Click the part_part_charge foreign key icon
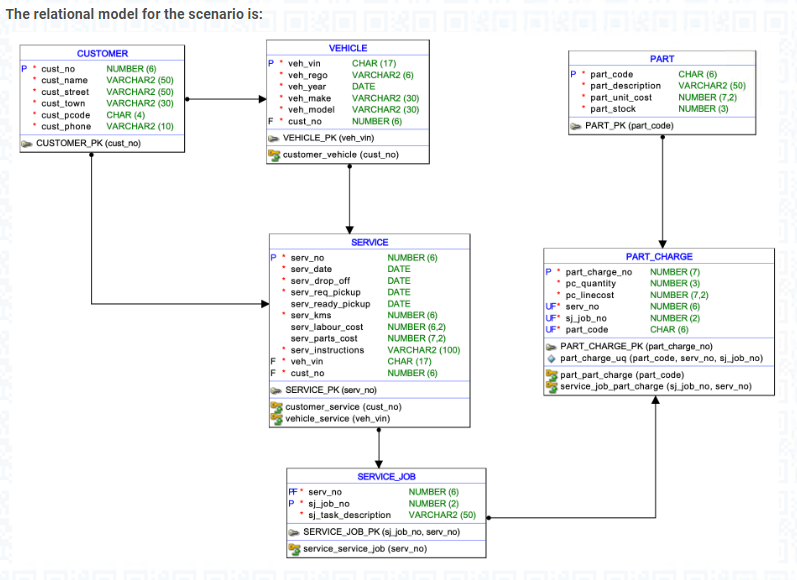The height and width of the screenshot is (580, 797). tap(551, 375)
